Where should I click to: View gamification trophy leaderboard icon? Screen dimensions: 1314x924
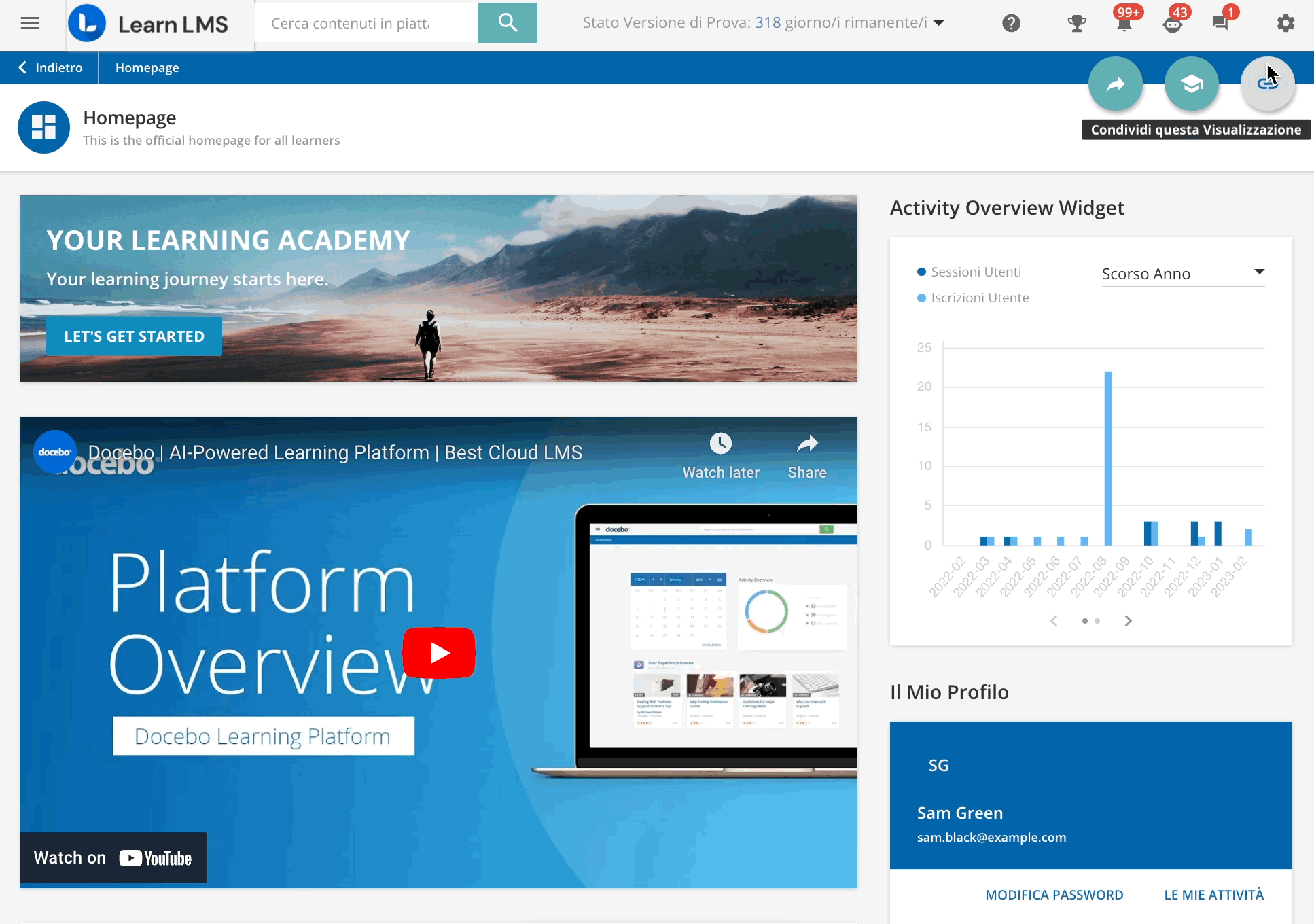[1077, 22]
